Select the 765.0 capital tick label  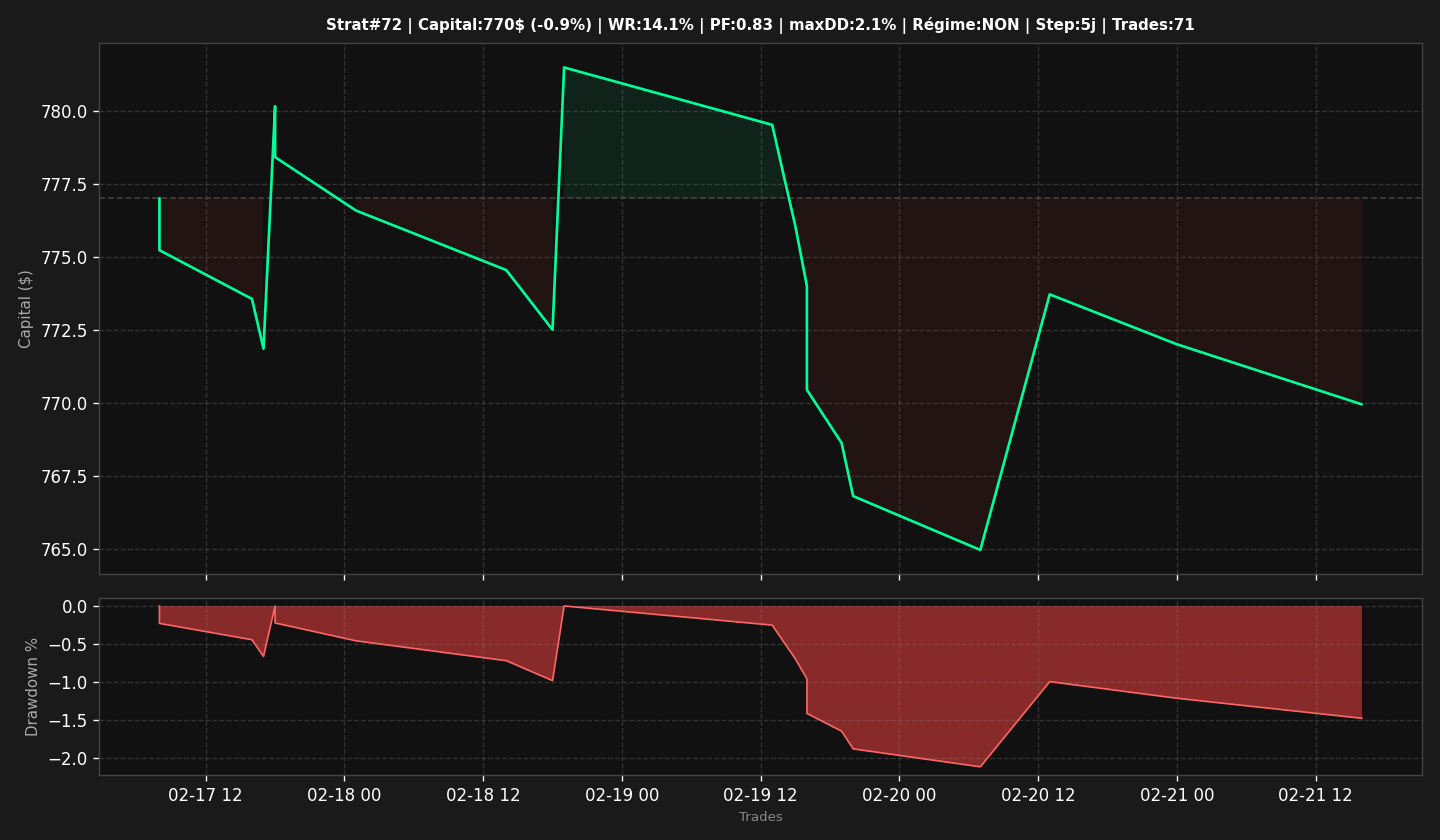coord(65,550)
